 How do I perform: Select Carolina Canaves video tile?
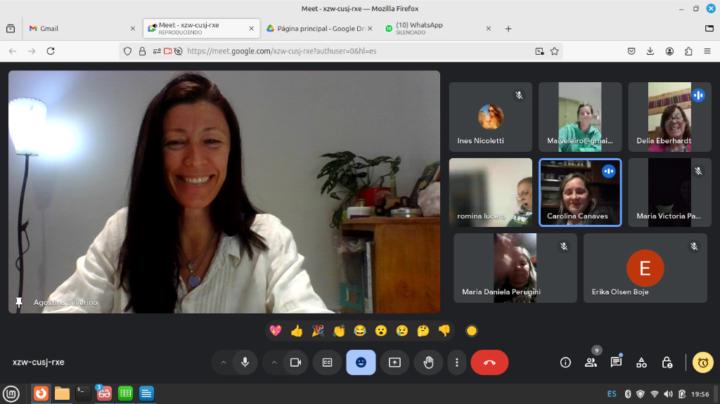(580, 192)
